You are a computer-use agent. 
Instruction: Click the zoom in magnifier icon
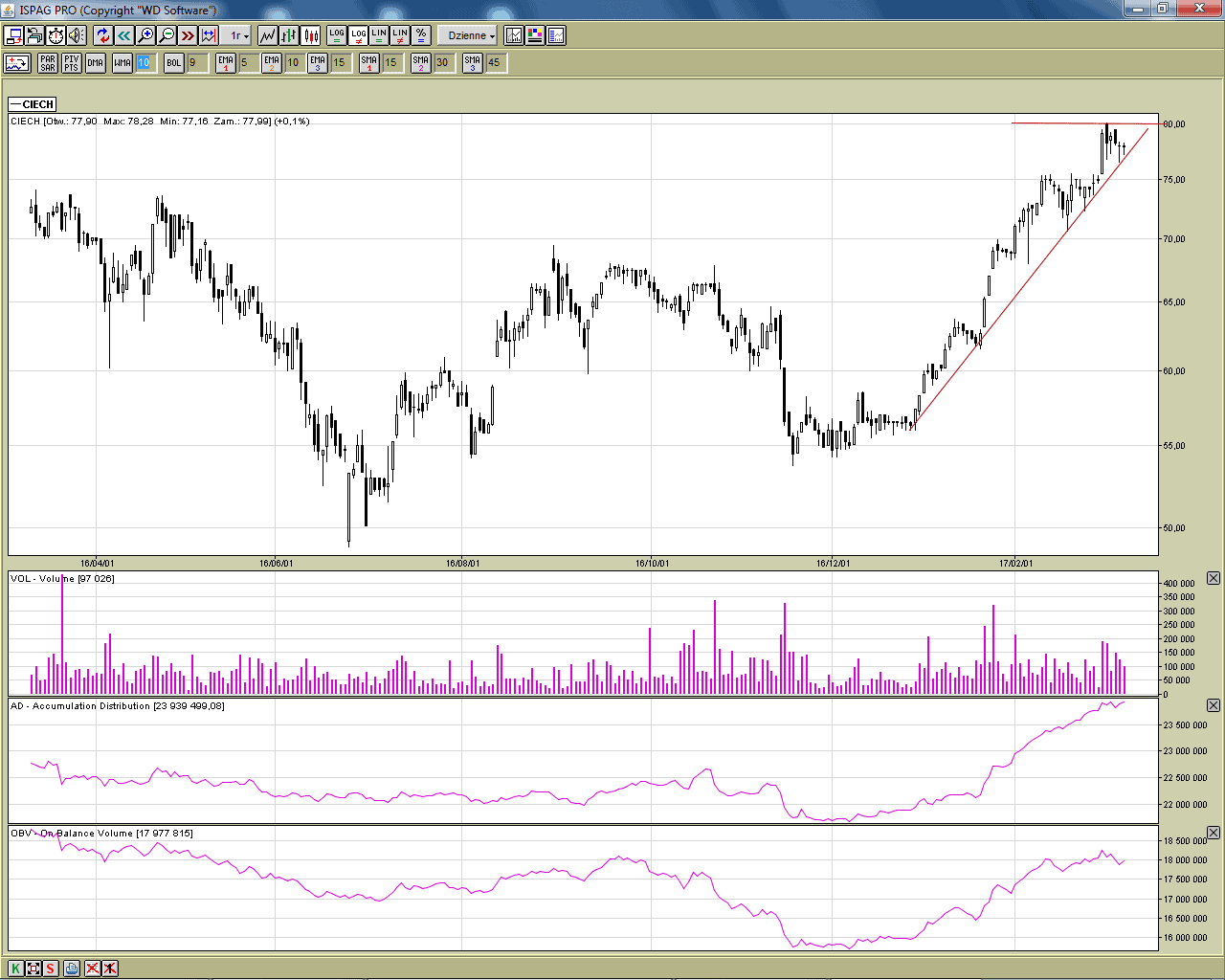[x=145, y=35]
